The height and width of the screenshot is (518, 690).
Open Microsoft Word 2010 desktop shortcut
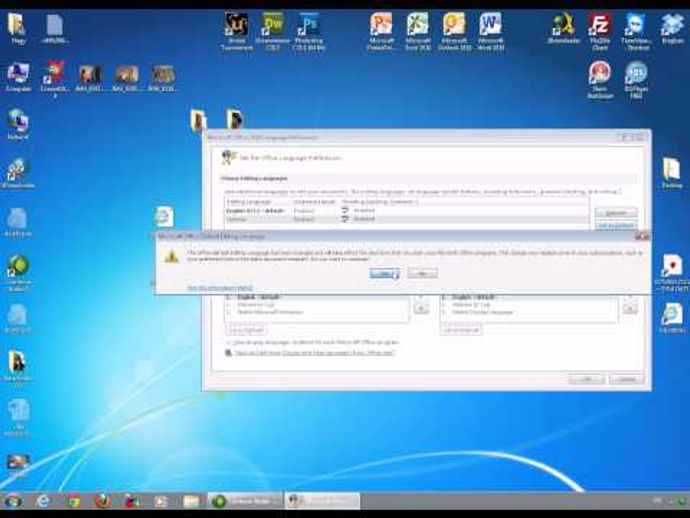(490, 31)
